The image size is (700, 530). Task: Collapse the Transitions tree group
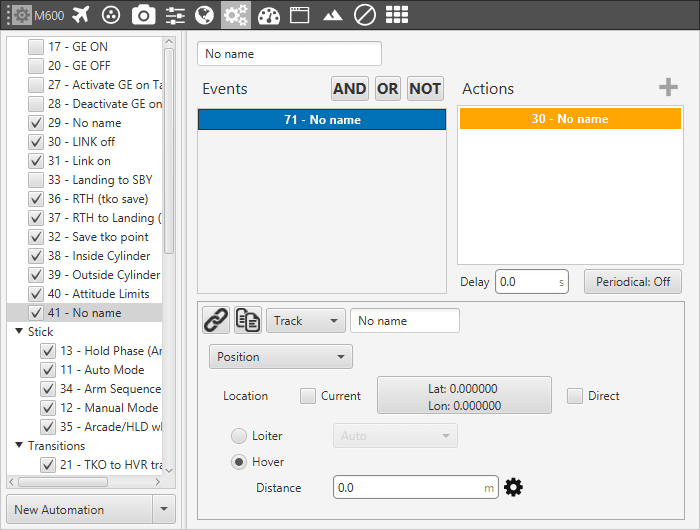click(x=19, y=445)
